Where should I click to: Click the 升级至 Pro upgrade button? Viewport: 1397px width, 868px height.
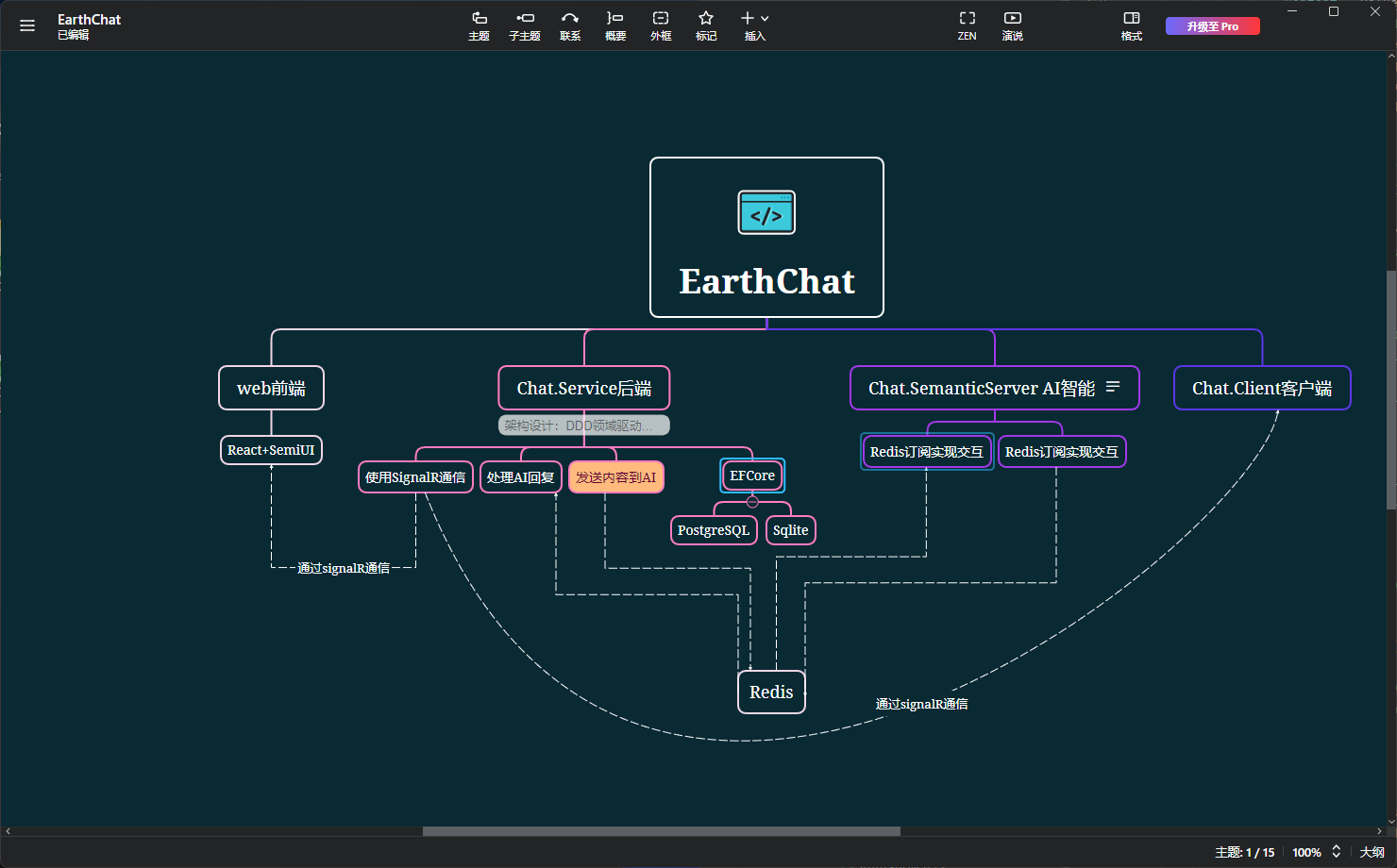pos(1213,26)
